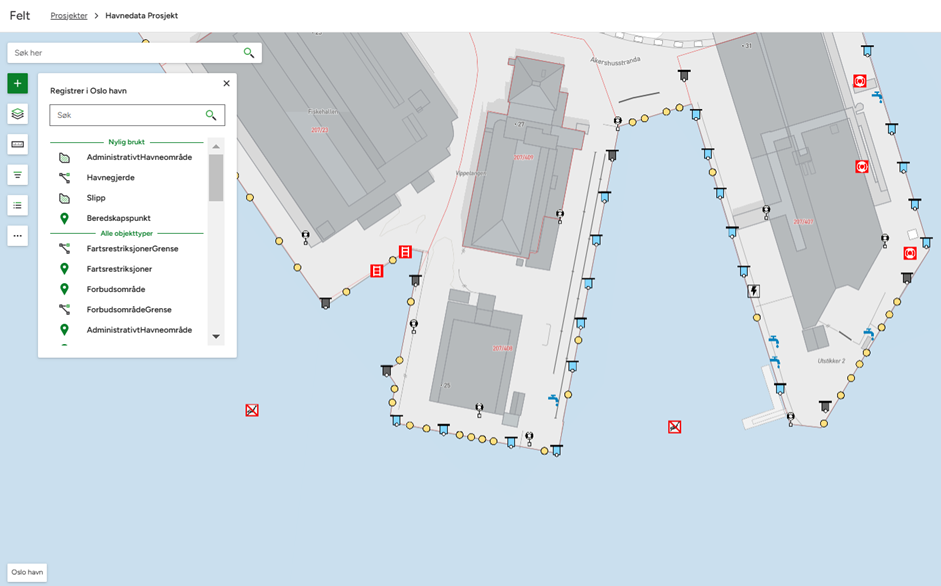Open the list view sidebar icon
The width and height of the screenshot is (941, 586).
17,205
